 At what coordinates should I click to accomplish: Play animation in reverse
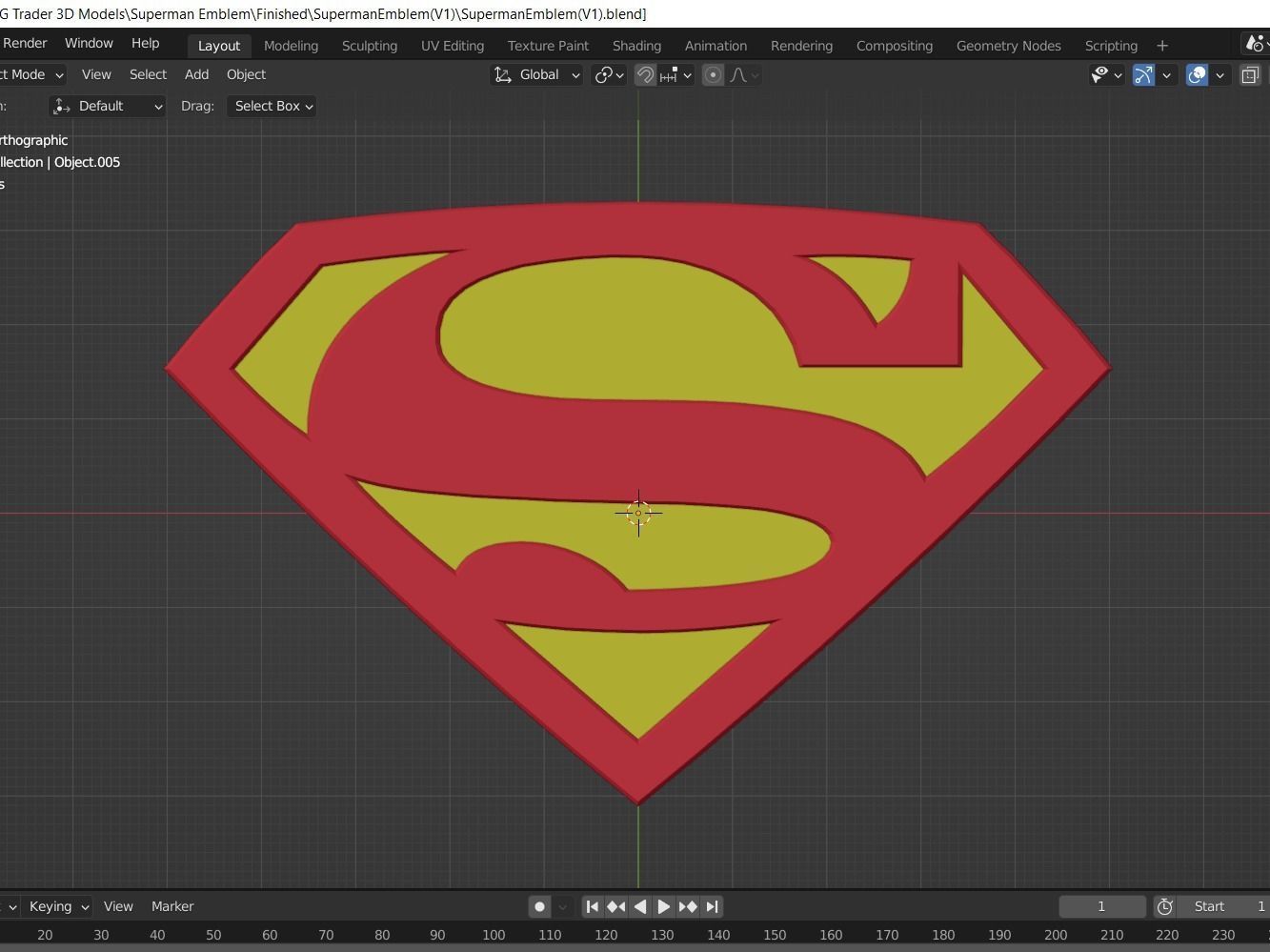[x=640, y=906]
